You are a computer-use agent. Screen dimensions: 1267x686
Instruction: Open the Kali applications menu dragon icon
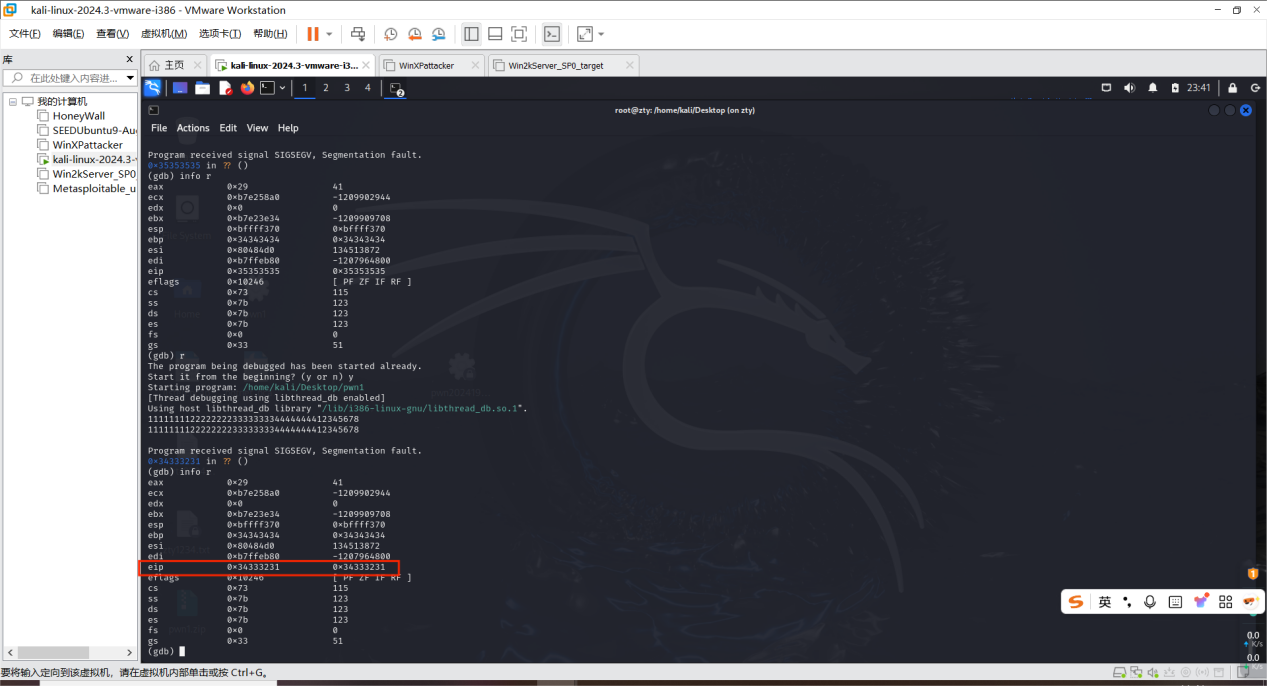coord(152,88)
